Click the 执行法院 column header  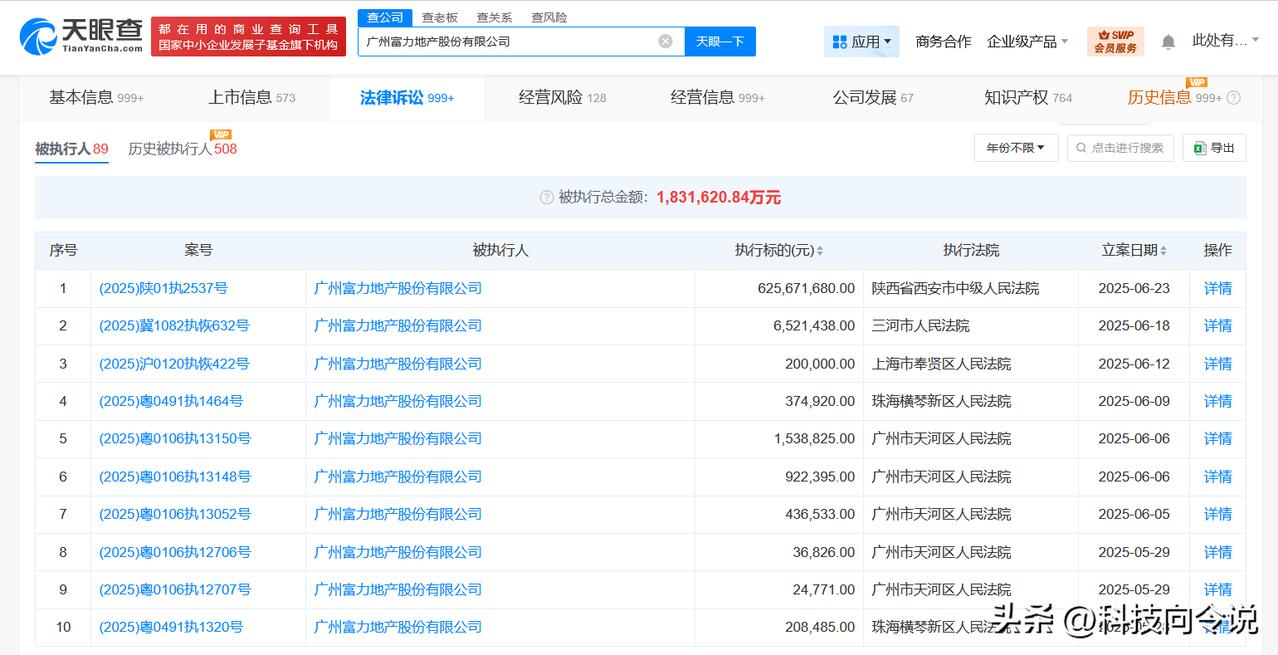click(x=971, y=251)
